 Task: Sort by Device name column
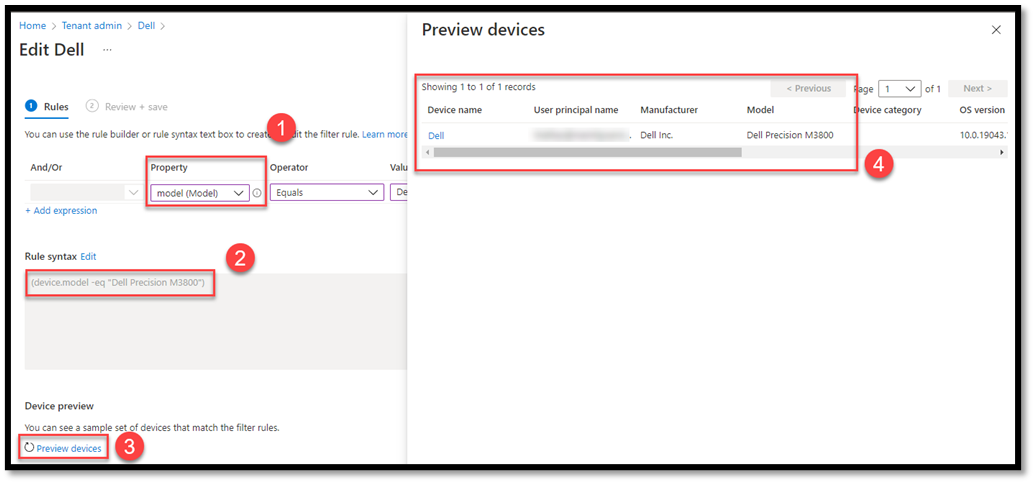454,110
